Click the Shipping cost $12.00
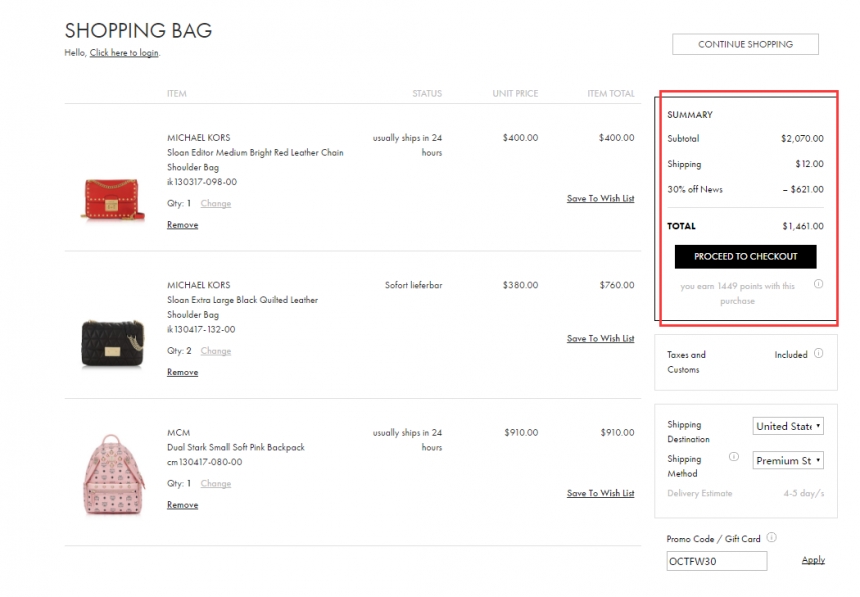 pos(809,164)
